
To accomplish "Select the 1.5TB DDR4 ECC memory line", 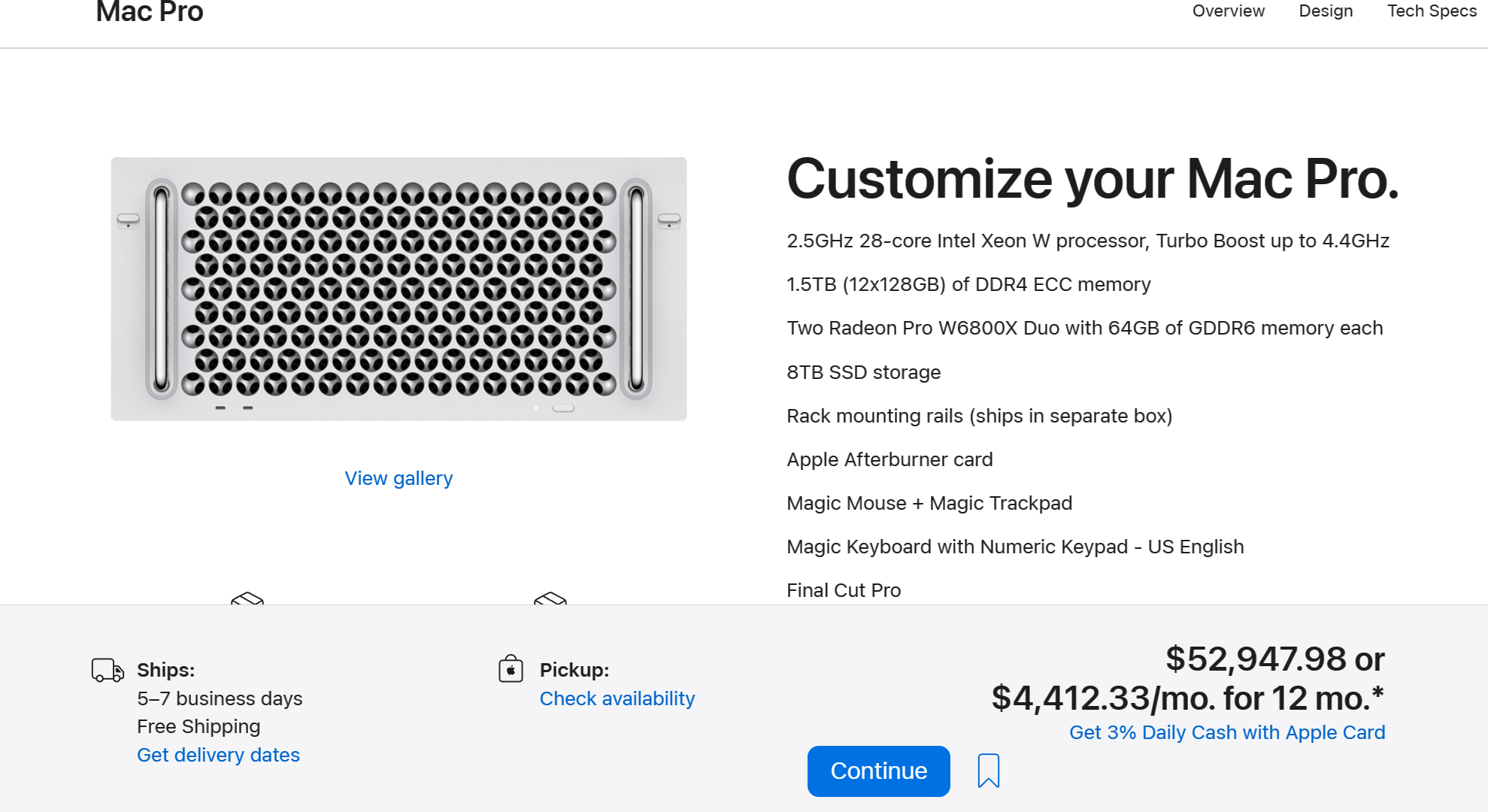I will [x=968, y=284].
